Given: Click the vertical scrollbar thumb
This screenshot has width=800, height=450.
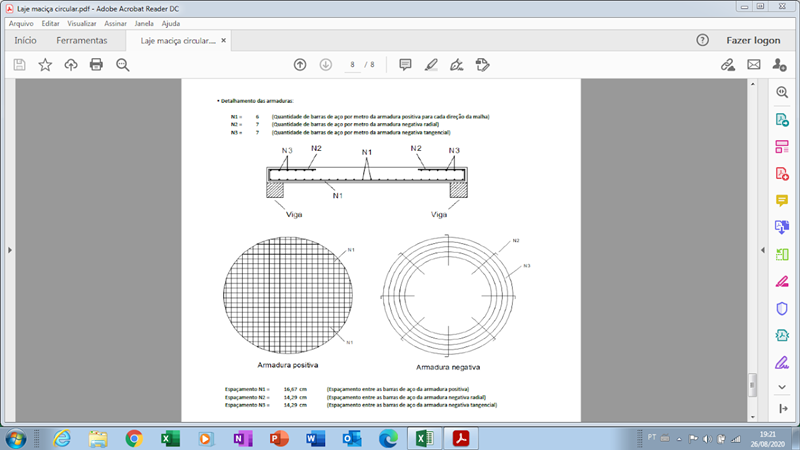Looking at the screenshot, I should 753,385.
